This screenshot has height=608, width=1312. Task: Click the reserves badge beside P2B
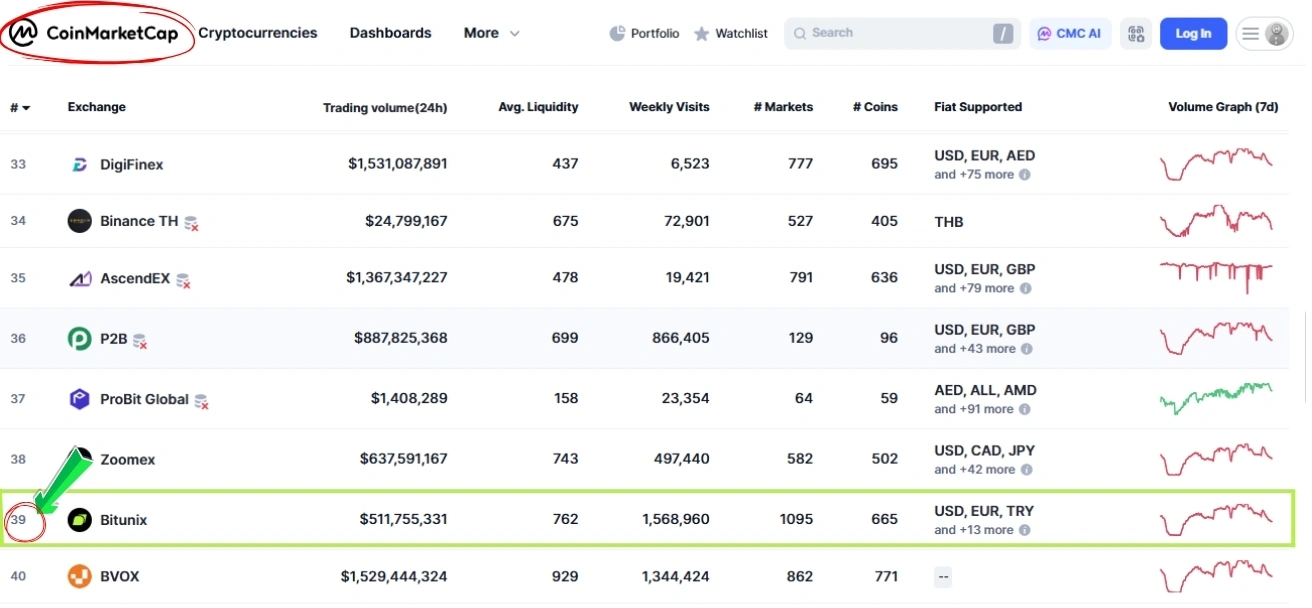(x=140, y=341)
